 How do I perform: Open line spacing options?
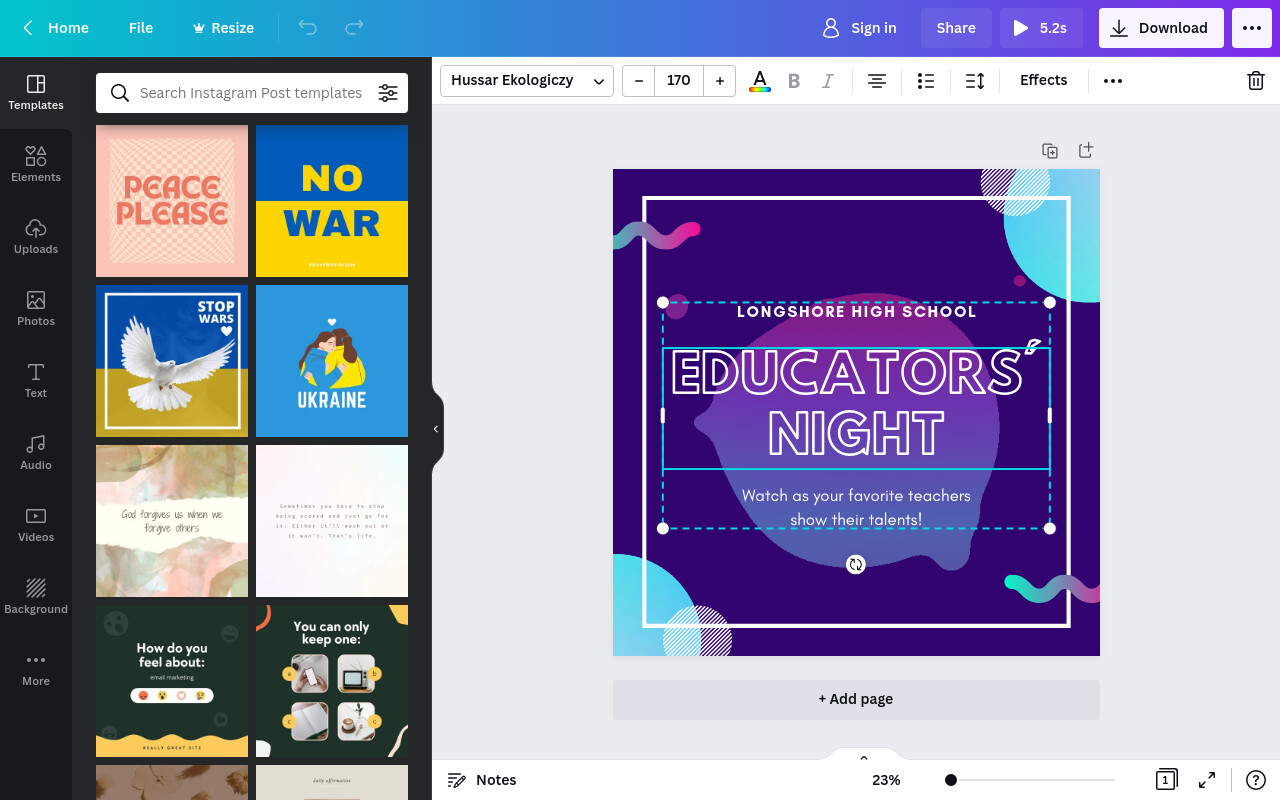(x=975, y=80)
